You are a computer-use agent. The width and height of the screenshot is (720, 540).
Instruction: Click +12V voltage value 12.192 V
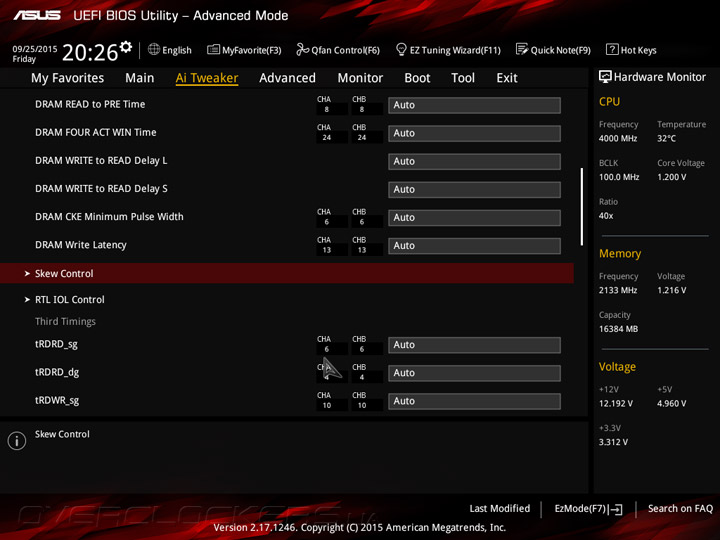coord(616,404)
